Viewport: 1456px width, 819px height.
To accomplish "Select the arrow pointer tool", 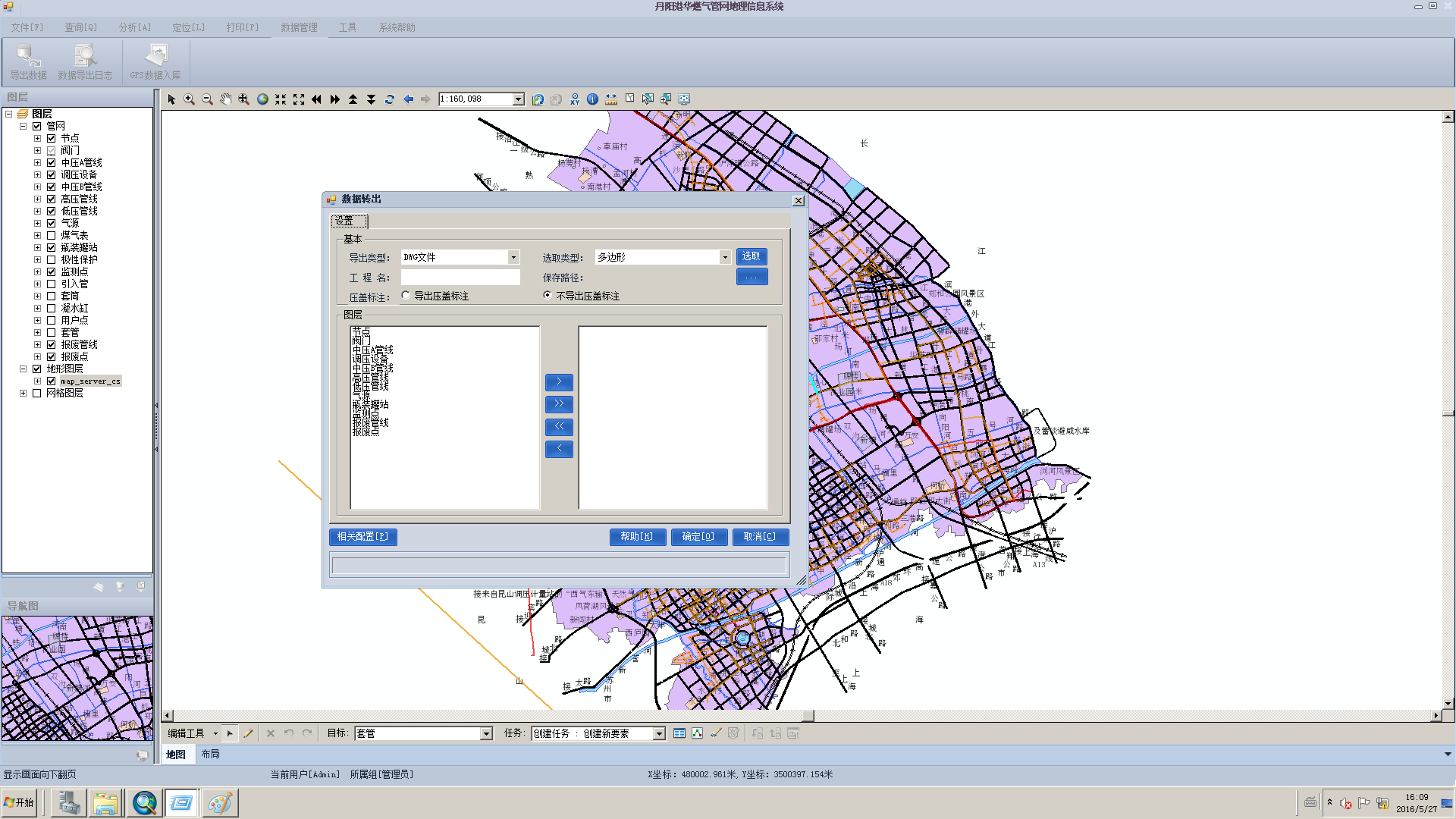I will pyautogui.click(x=171, y=99).
